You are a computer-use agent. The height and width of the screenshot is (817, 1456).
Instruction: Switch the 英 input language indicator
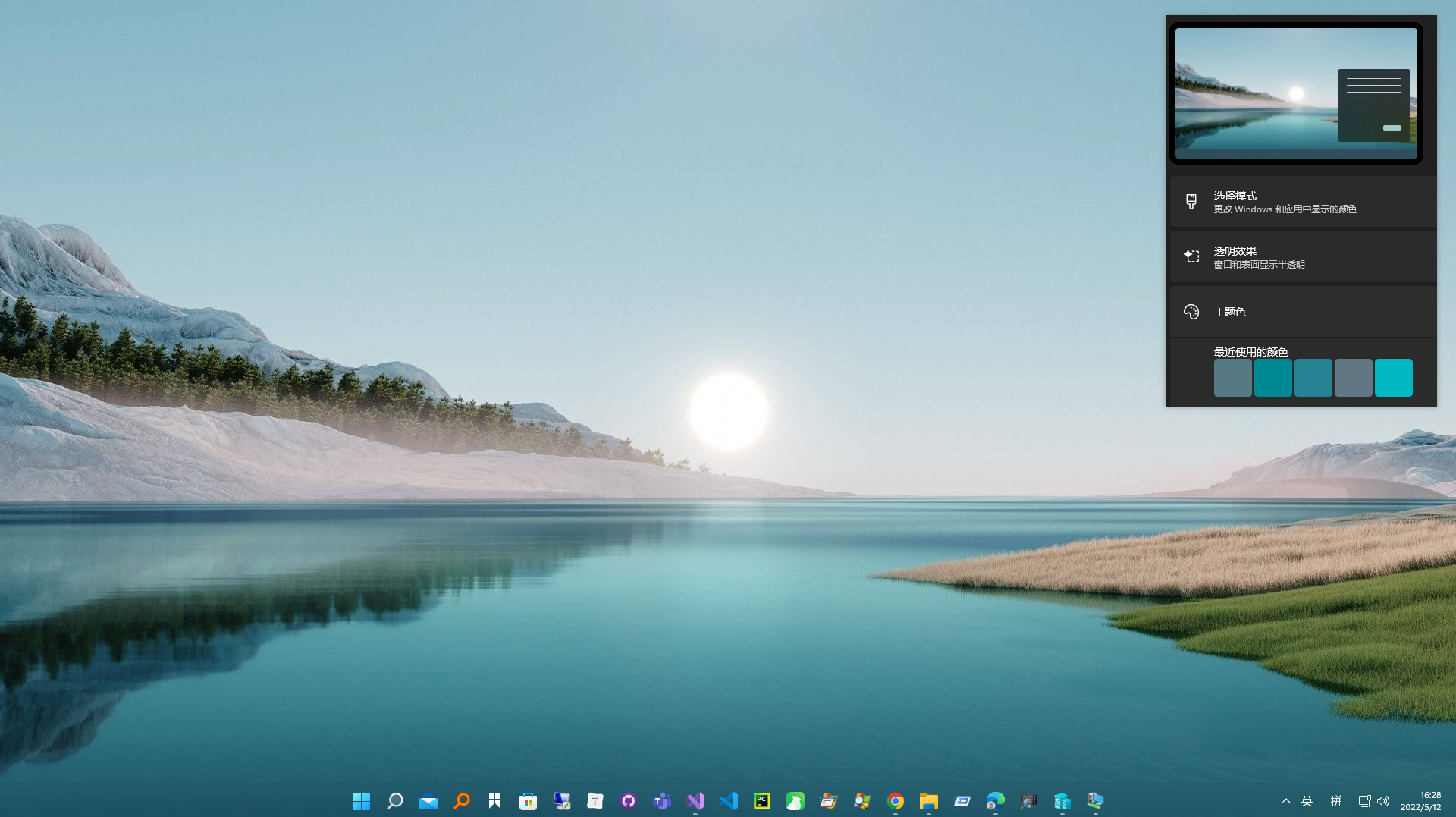tap(1307, 801)
